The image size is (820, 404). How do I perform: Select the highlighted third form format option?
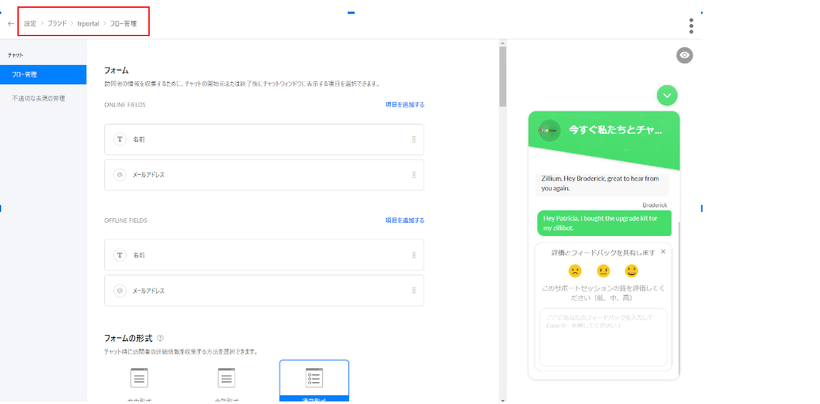(314, 379)
